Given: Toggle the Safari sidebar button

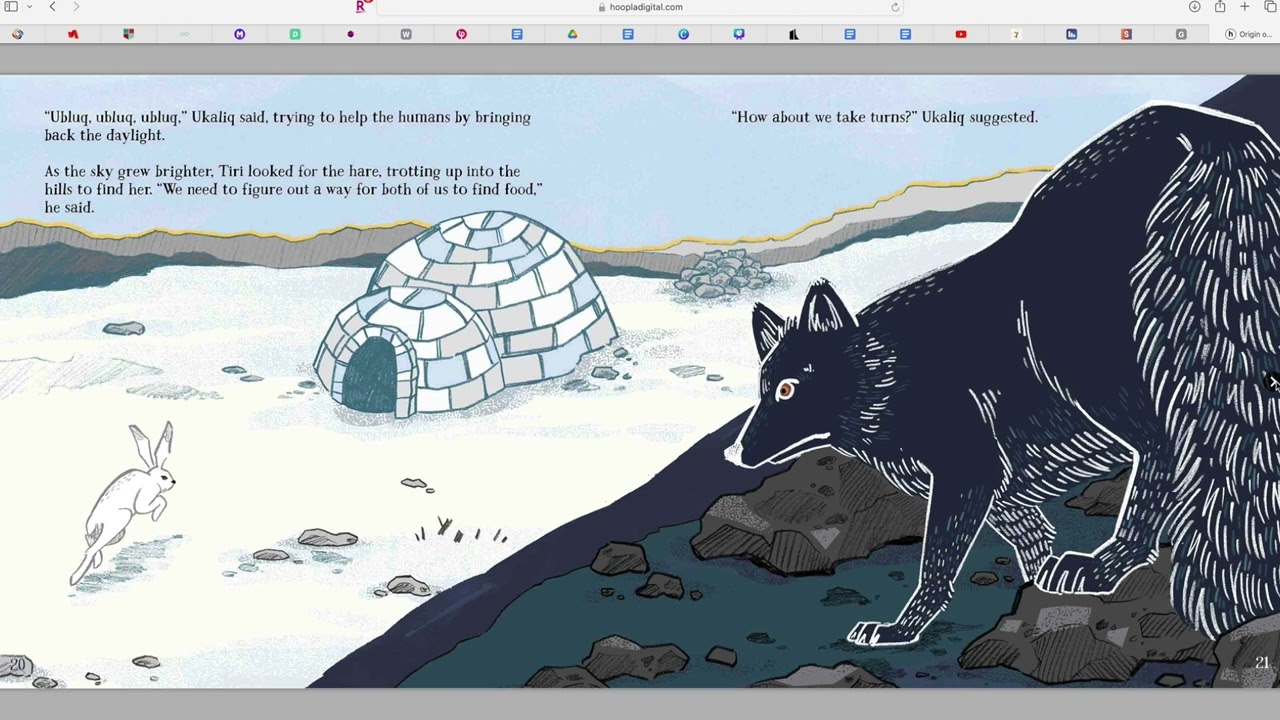Looking at the screenshot, I should click(x=11, y=7).
